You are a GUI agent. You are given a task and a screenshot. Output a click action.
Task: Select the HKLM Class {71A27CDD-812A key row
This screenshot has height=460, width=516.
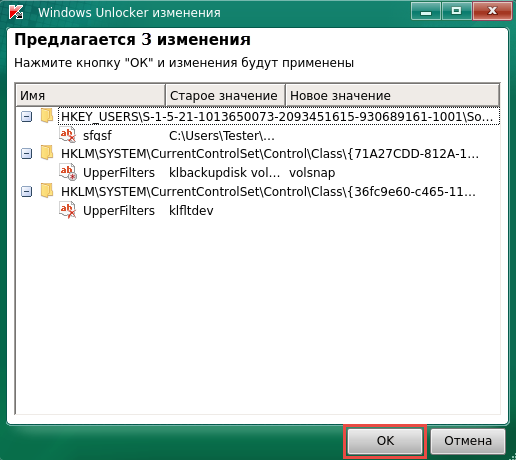tap(270, 154)
